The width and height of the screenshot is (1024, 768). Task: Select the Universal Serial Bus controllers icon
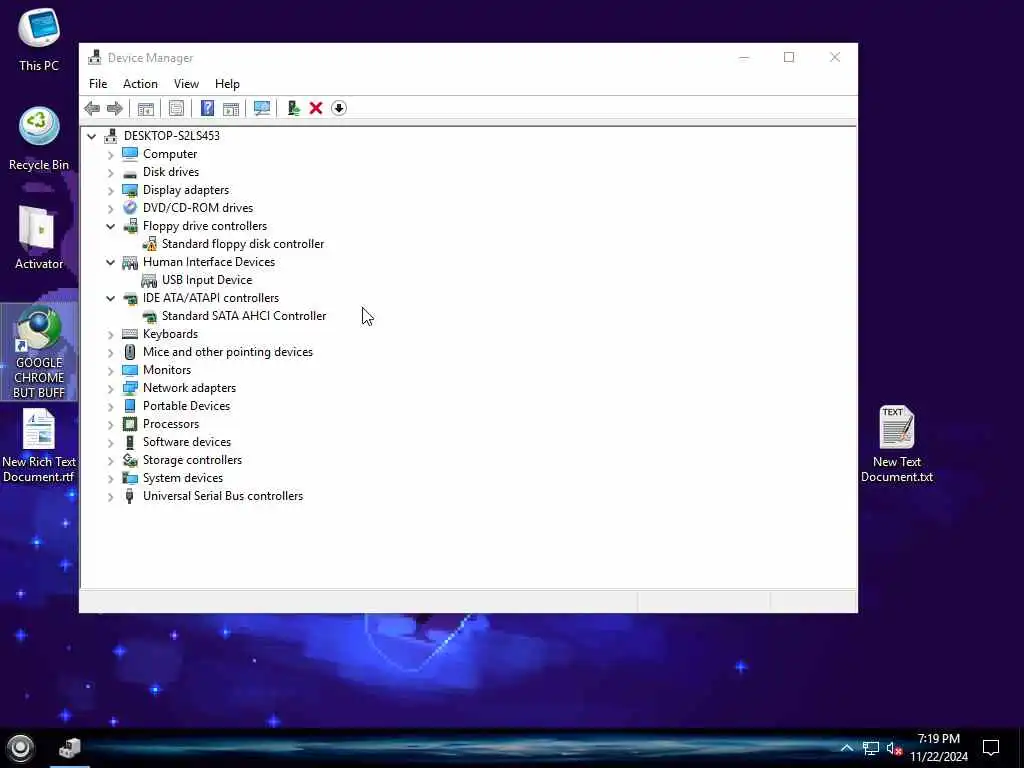point(130,496)
